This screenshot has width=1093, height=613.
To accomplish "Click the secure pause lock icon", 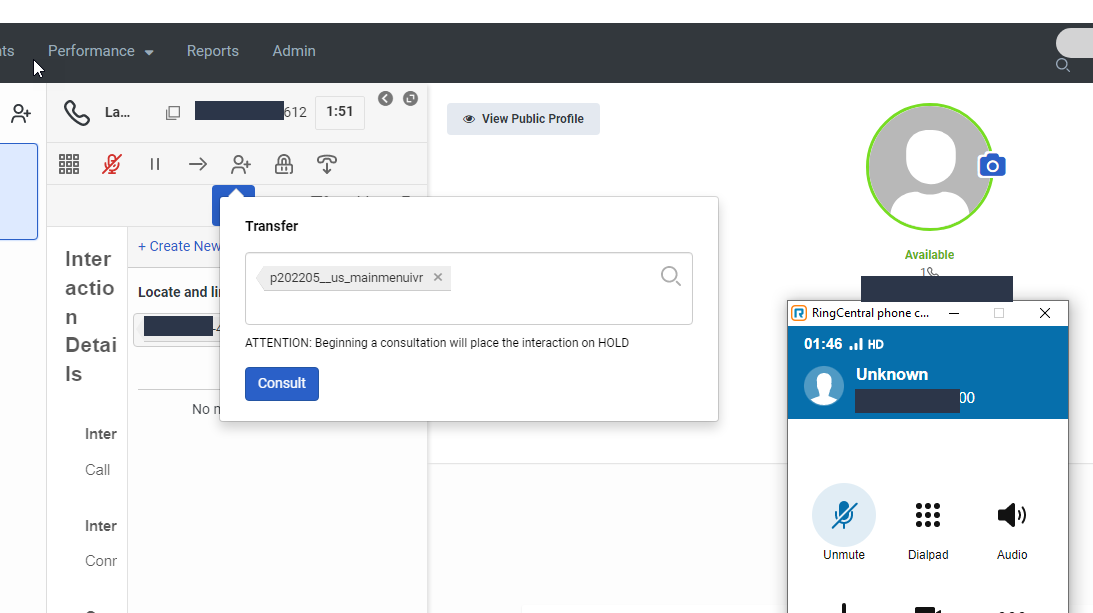I will click(283, 163).
